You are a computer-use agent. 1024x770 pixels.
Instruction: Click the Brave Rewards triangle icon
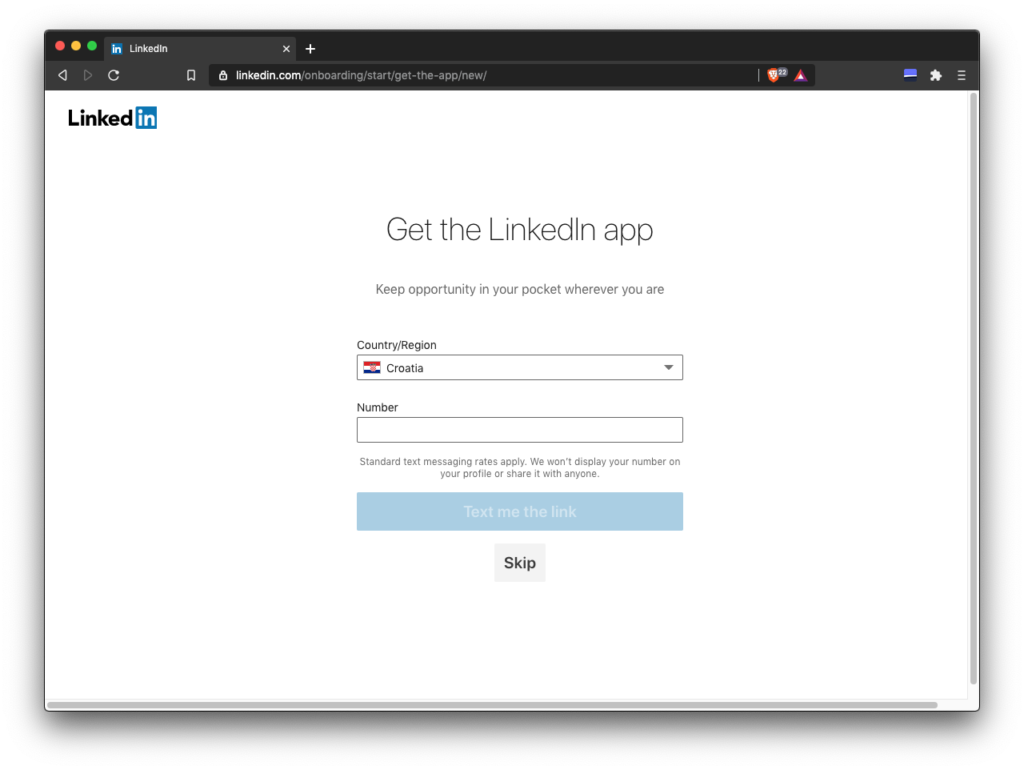800,75
